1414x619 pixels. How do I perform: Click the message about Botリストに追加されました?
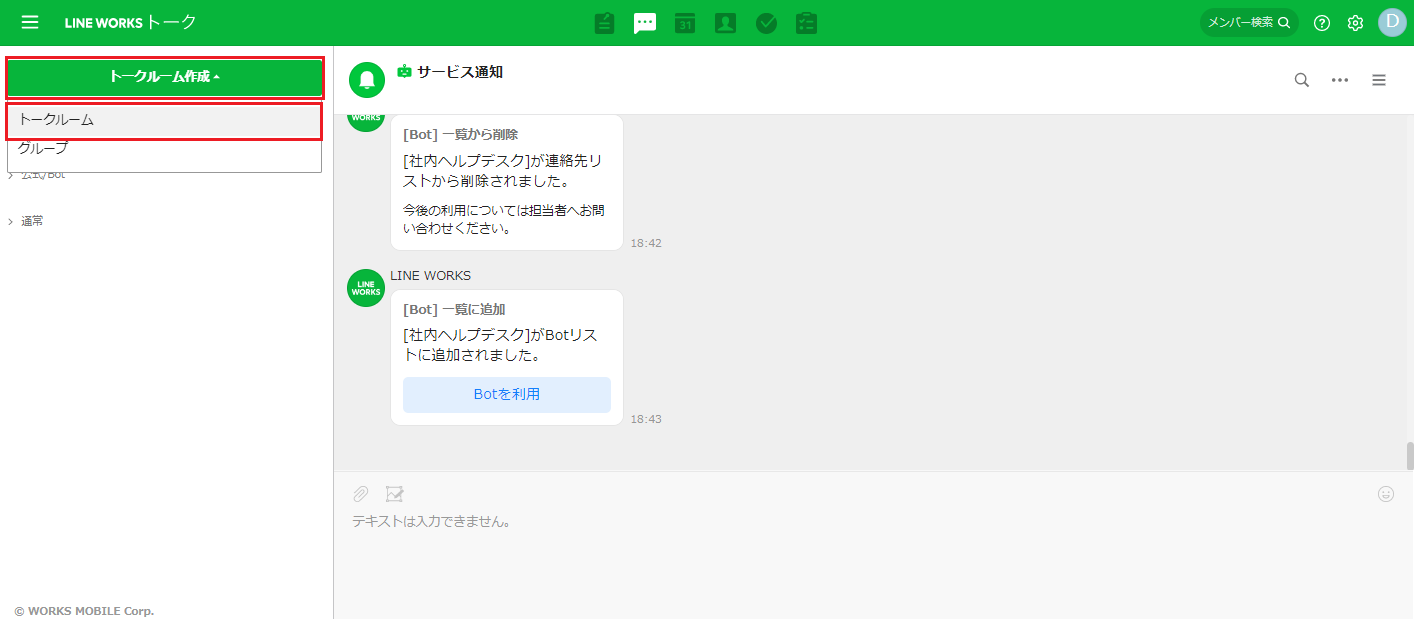[500, 345]
